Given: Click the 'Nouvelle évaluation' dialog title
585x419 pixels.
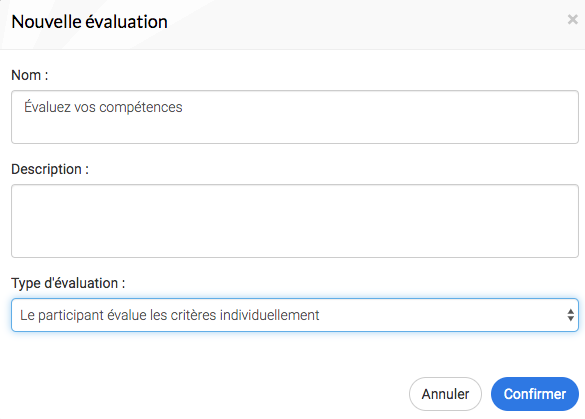Looking at the screenshot, I should click(90, 22).
